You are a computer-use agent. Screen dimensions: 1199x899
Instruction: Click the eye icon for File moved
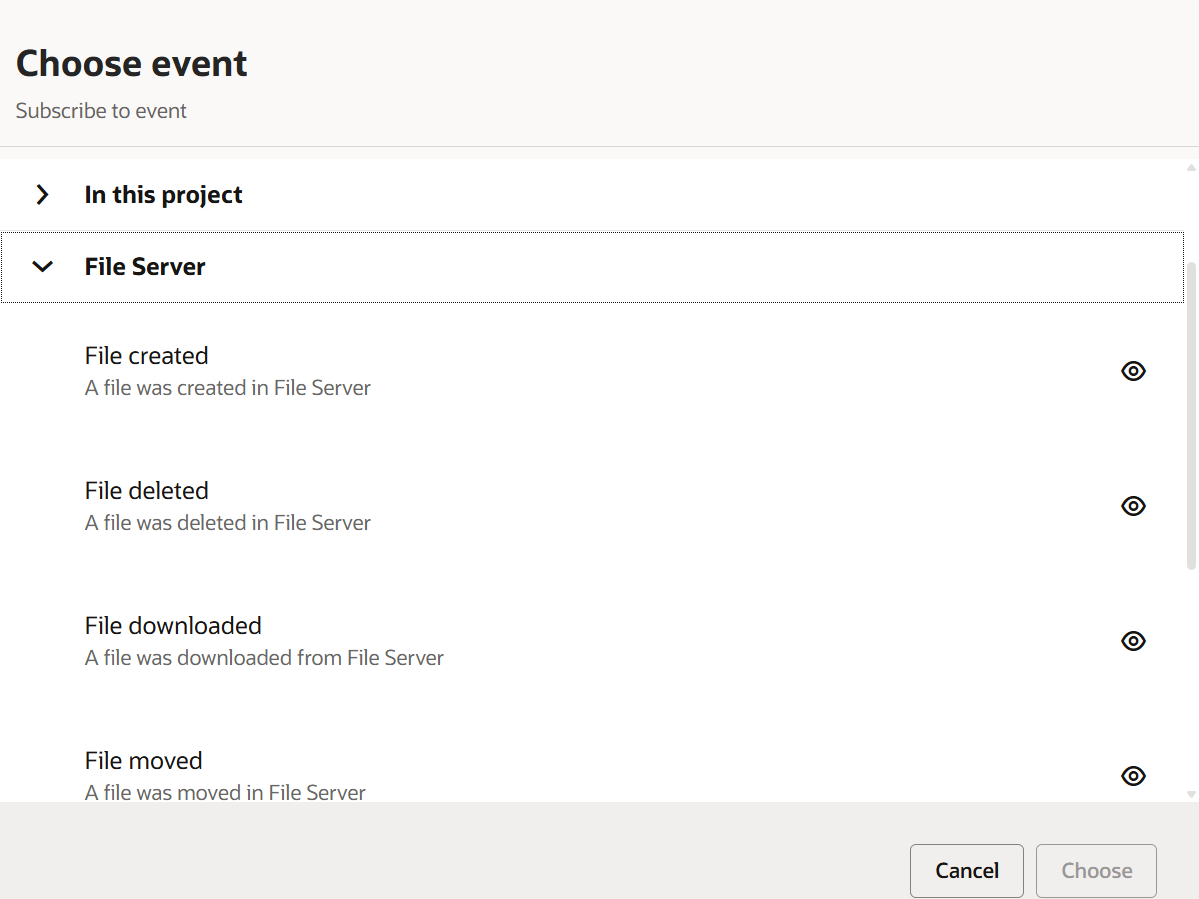[1133, 776]
